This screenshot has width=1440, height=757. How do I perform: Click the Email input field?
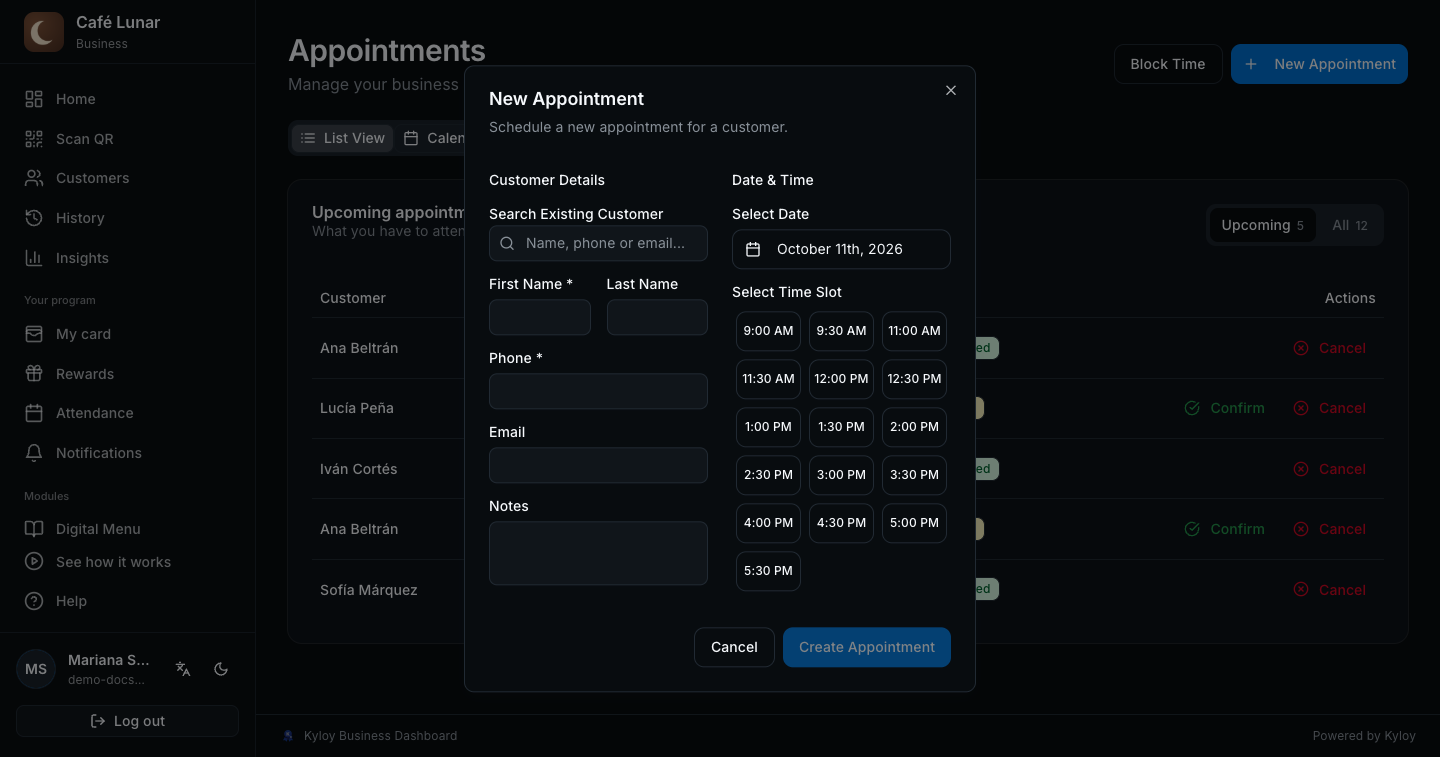pyautogui.click(x=598, y=465)
